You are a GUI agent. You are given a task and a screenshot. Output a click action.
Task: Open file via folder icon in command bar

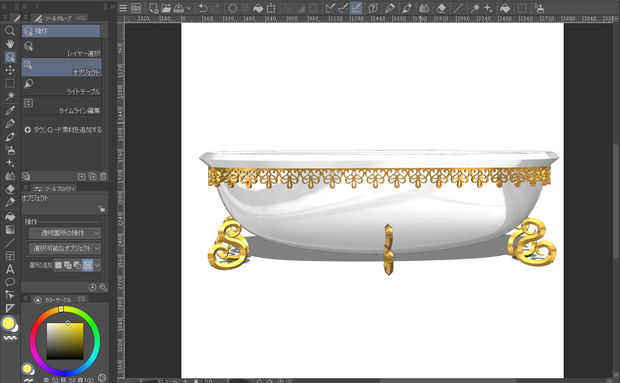[166, 8]
